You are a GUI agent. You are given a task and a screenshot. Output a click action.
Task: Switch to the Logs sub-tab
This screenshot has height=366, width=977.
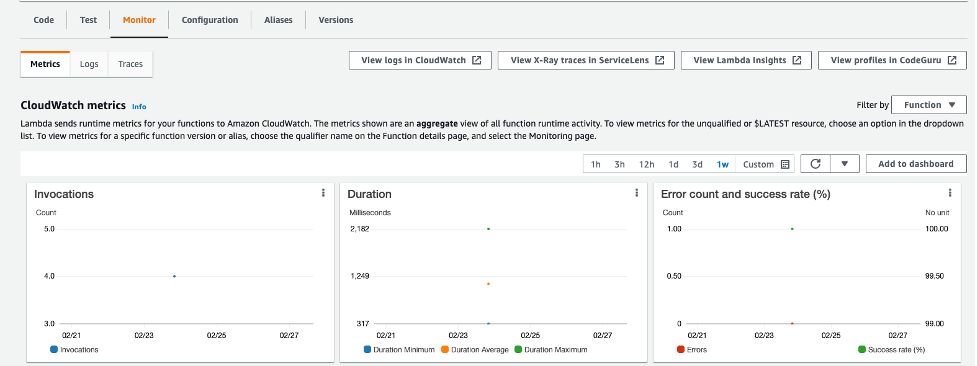click(x=89, y=64)
